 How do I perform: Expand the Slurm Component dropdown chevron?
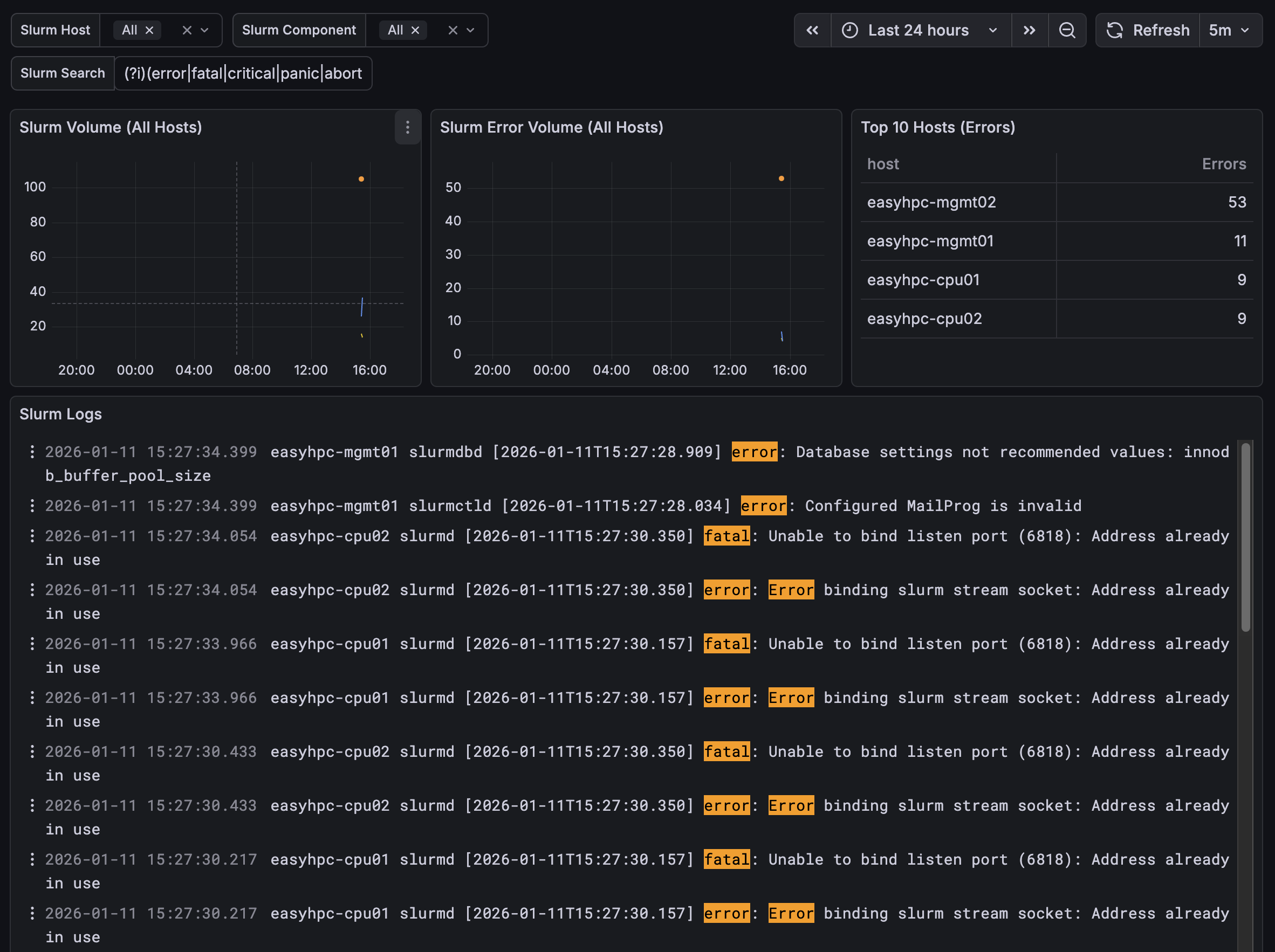(x=470, y=31)
